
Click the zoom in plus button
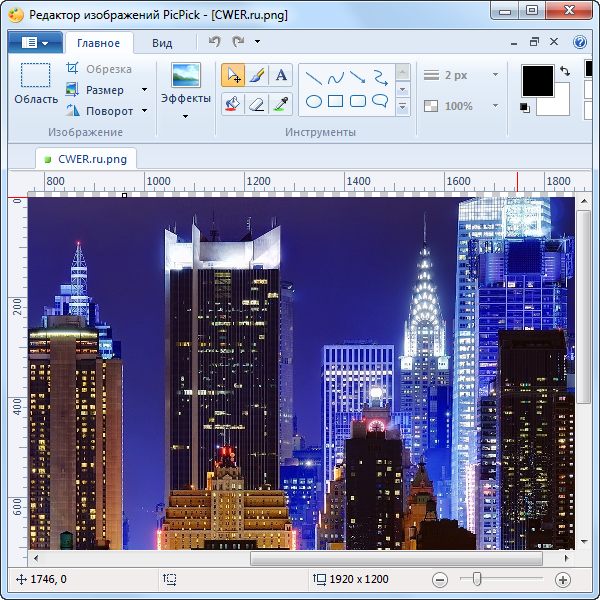coord(563,579)
